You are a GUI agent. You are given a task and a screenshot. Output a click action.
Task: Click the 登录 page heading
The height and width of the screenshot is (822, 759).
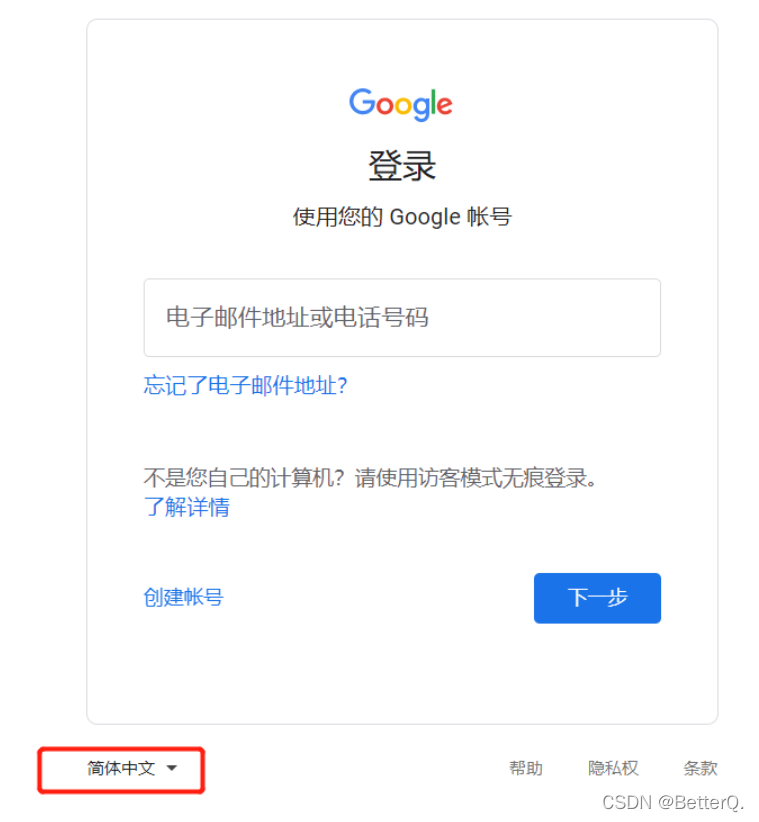tap(402, 166)
